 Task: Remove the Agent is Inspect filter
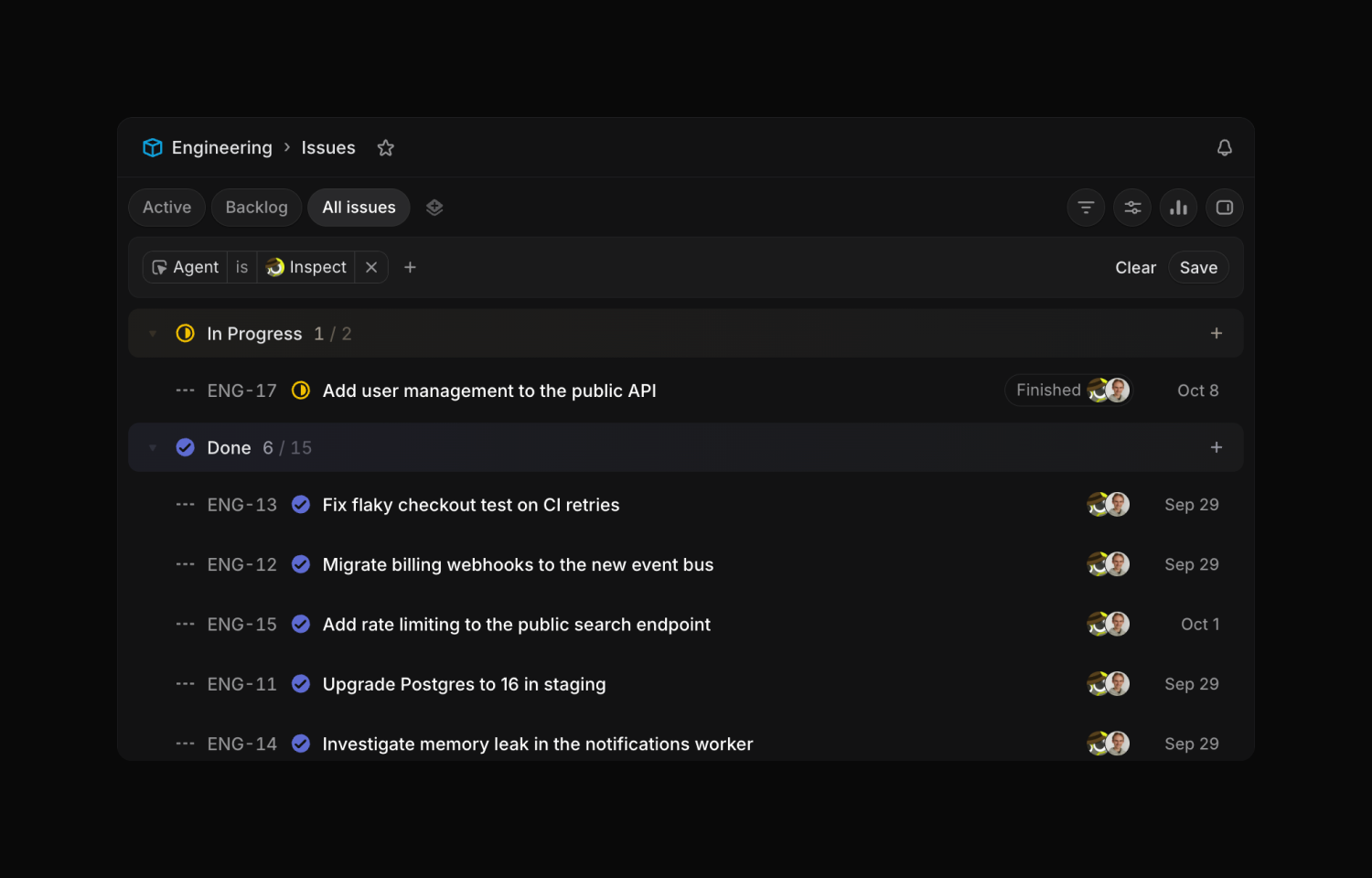tap(371, 267)
